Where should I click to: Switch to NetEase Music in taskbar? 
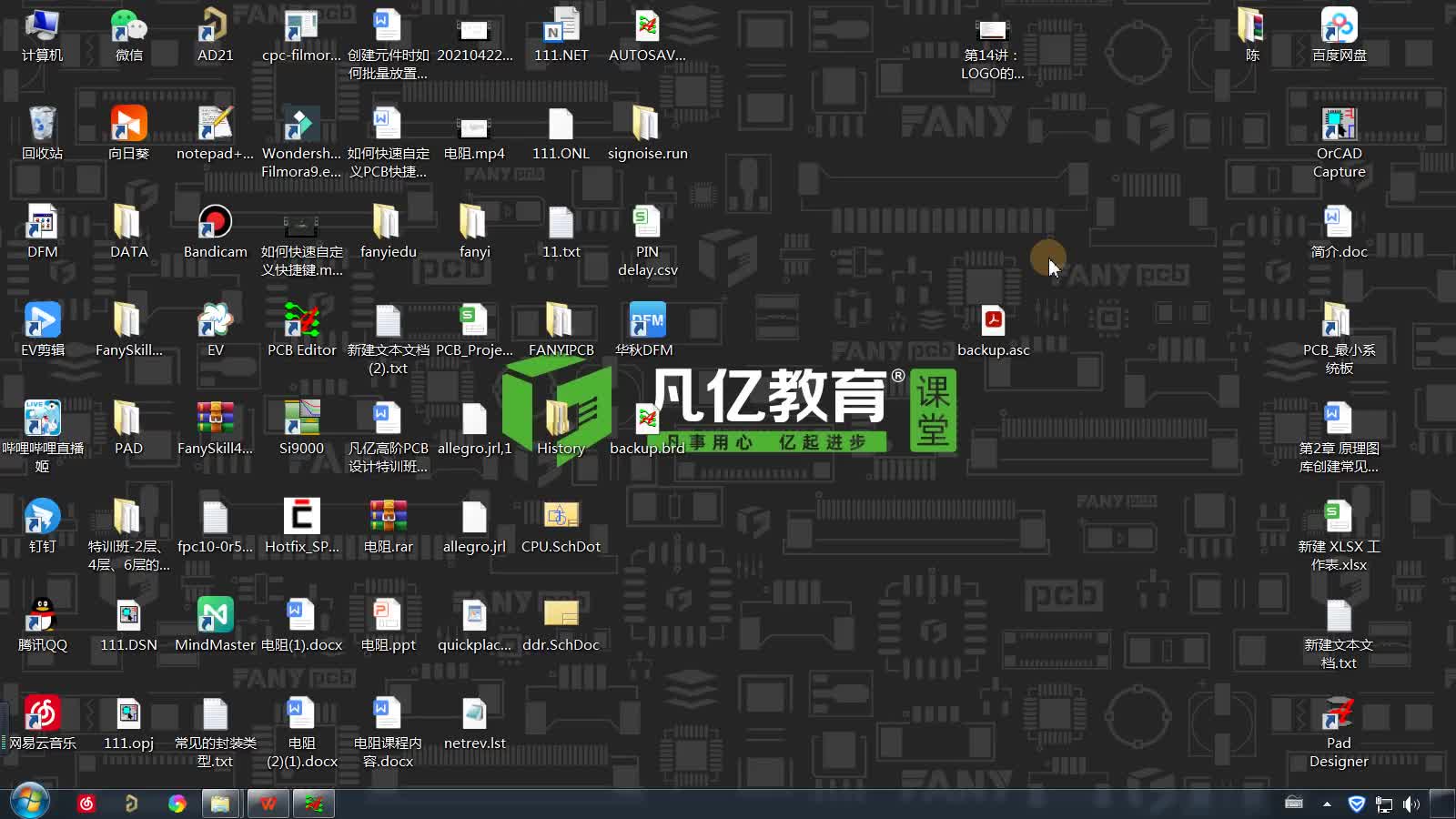pyautogui.click(x=86, y=804)
